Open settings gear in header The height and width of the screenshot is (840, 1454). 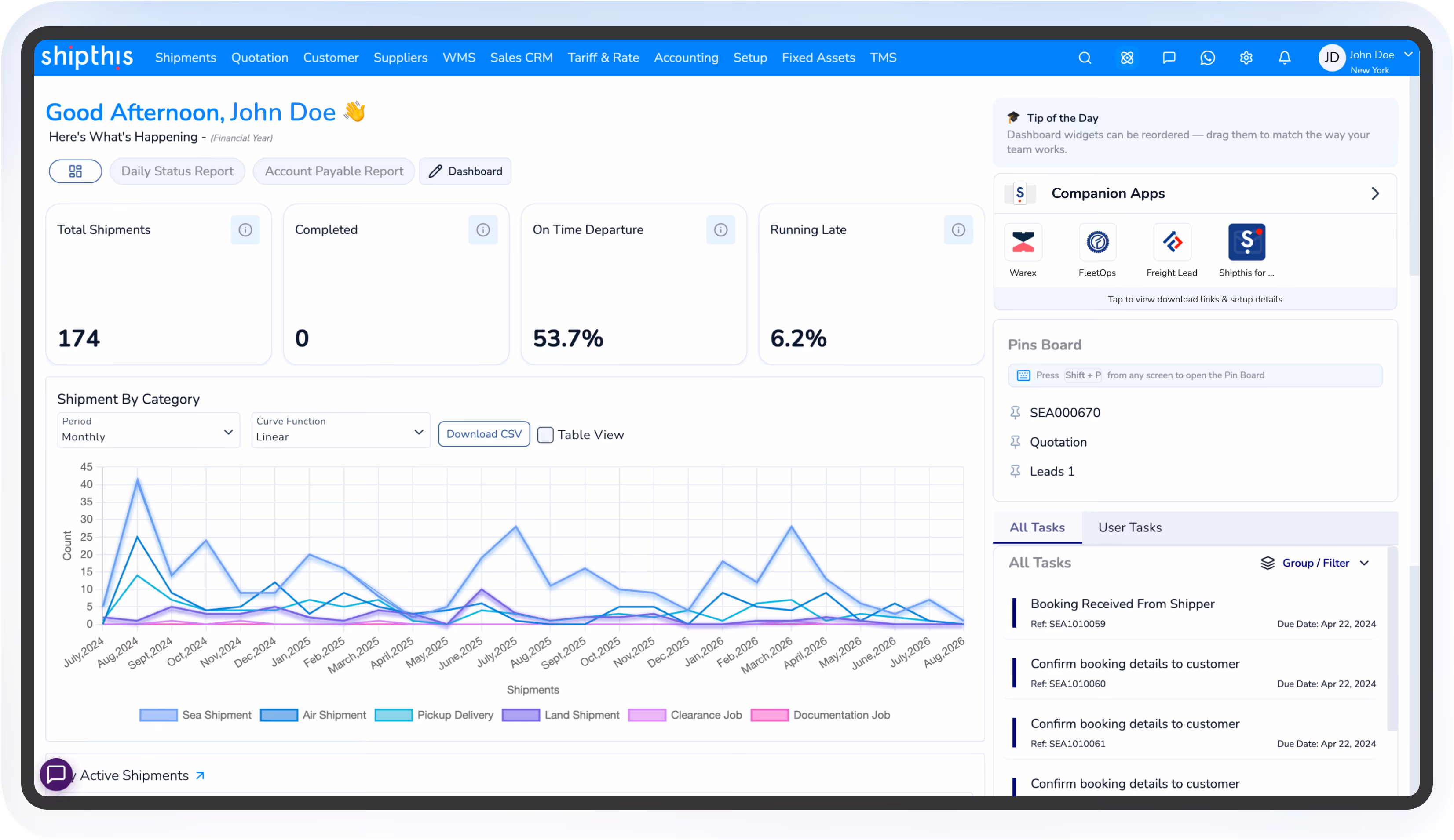[1246, 58]
